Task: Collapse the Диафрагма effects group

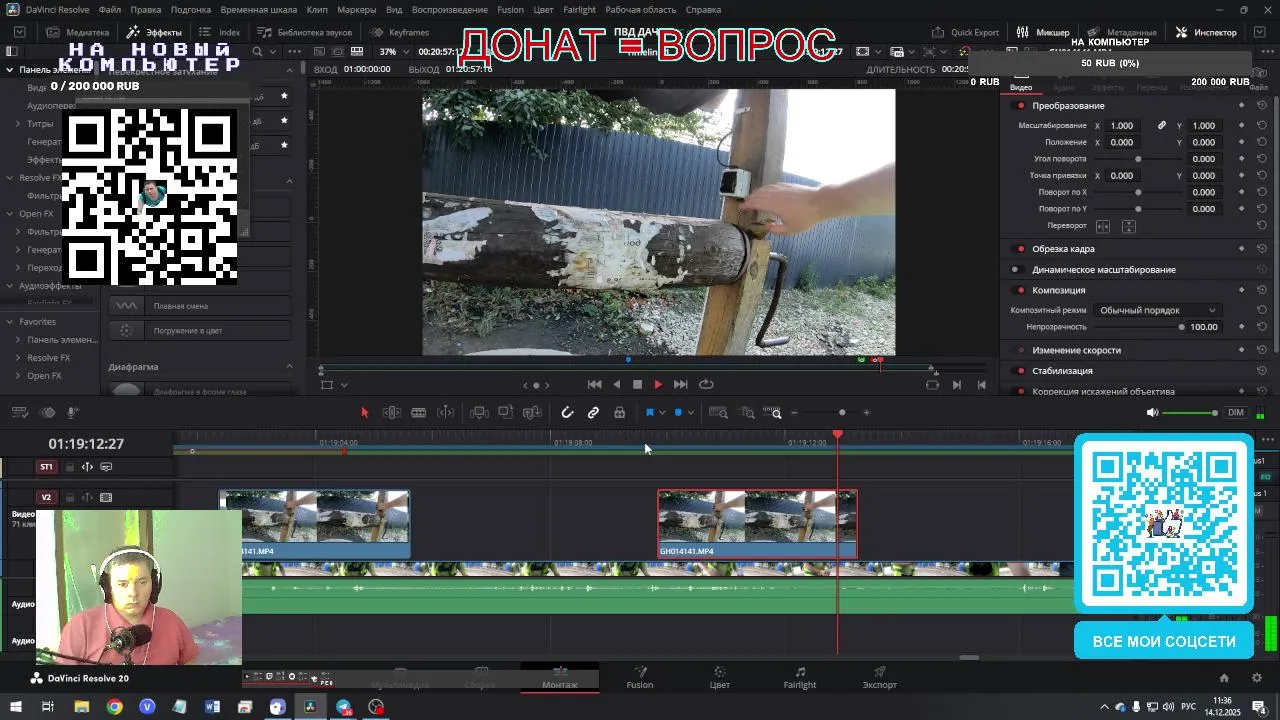Action: point(290,367)
